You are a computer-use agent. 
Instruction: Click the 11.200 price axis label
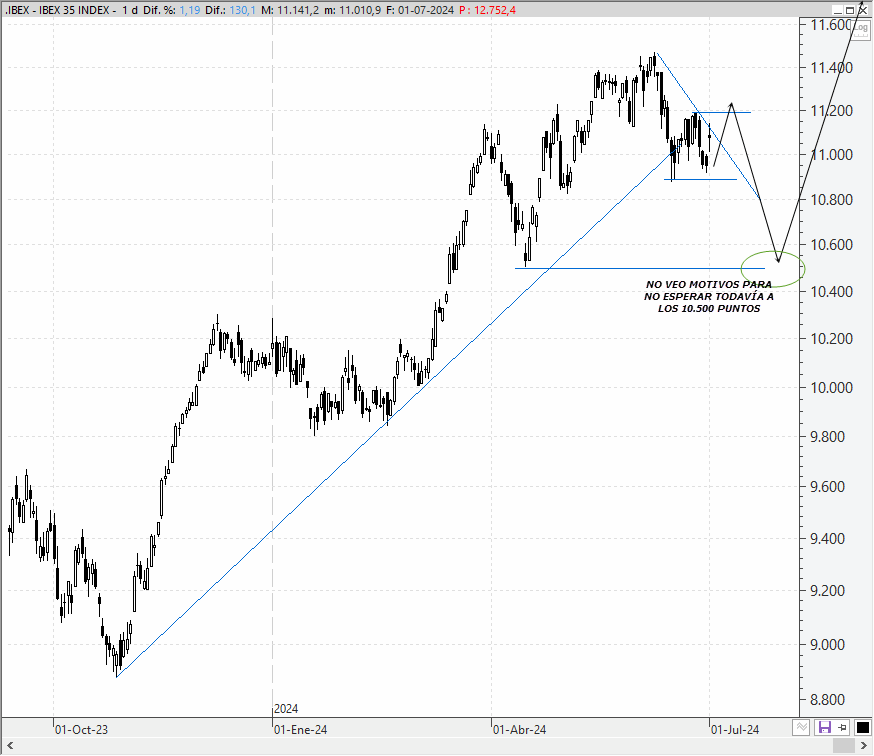point(832,111)
